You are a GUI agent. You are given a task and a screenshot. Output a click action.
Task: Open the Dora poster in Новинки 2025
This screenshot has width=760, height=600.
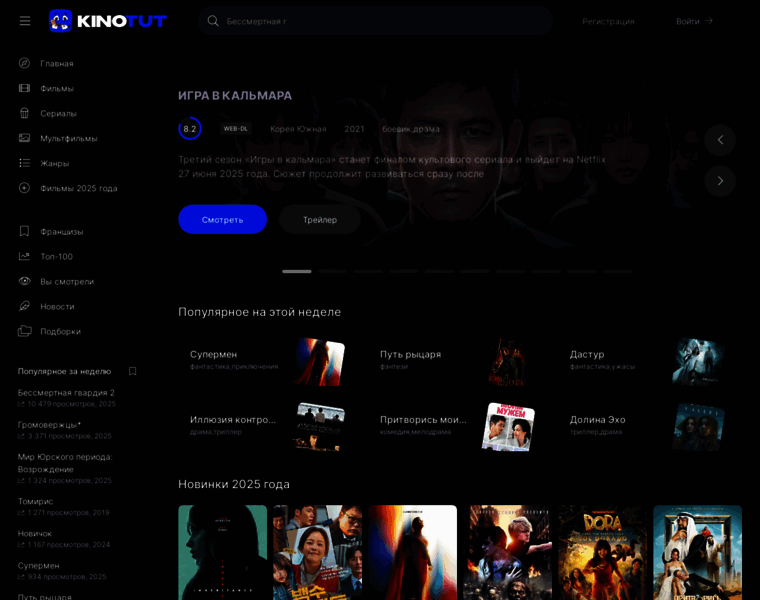[602, 553]
